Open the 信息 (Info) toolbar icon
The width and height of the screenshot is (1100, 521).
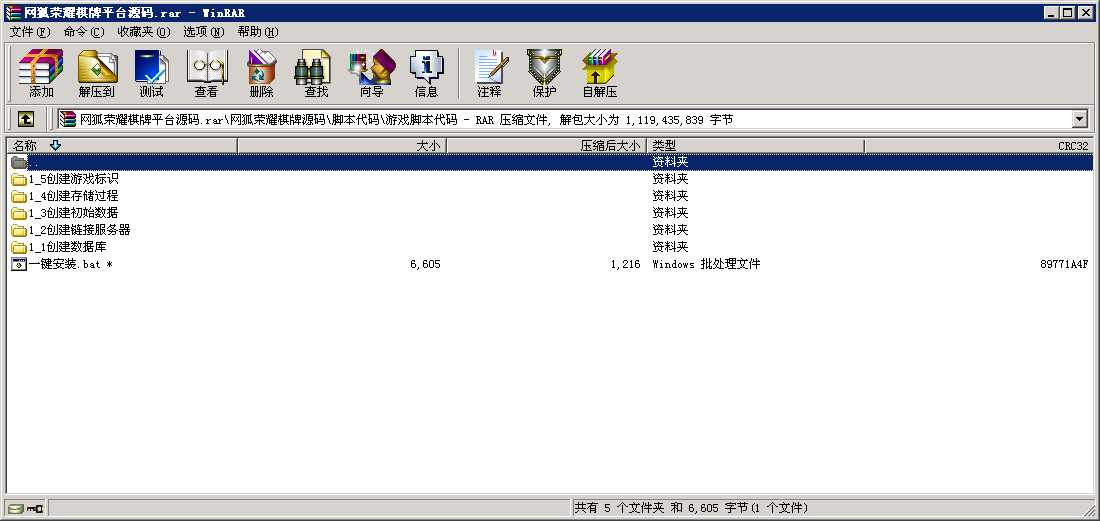(x=426, y=74)
